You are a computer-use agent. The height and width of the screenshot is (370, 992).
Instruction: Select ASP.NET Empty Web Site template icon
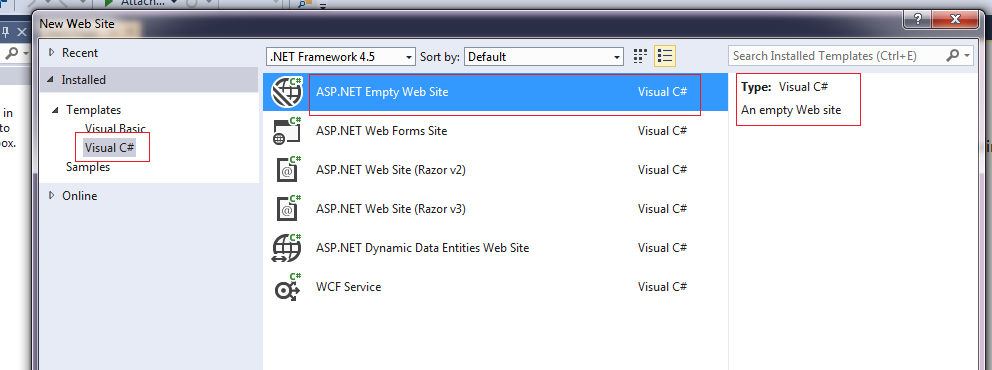(x=286, y=92)
